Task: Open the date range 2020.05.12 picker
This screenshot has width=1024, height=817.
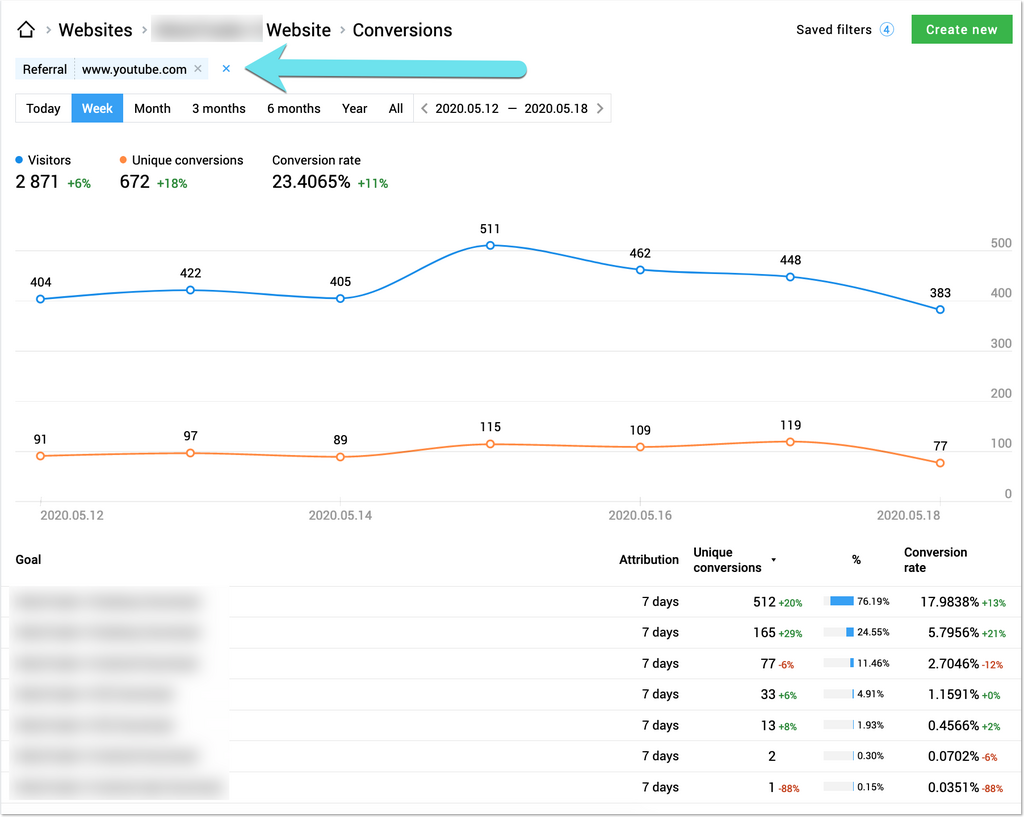Action: pos(467,109)
